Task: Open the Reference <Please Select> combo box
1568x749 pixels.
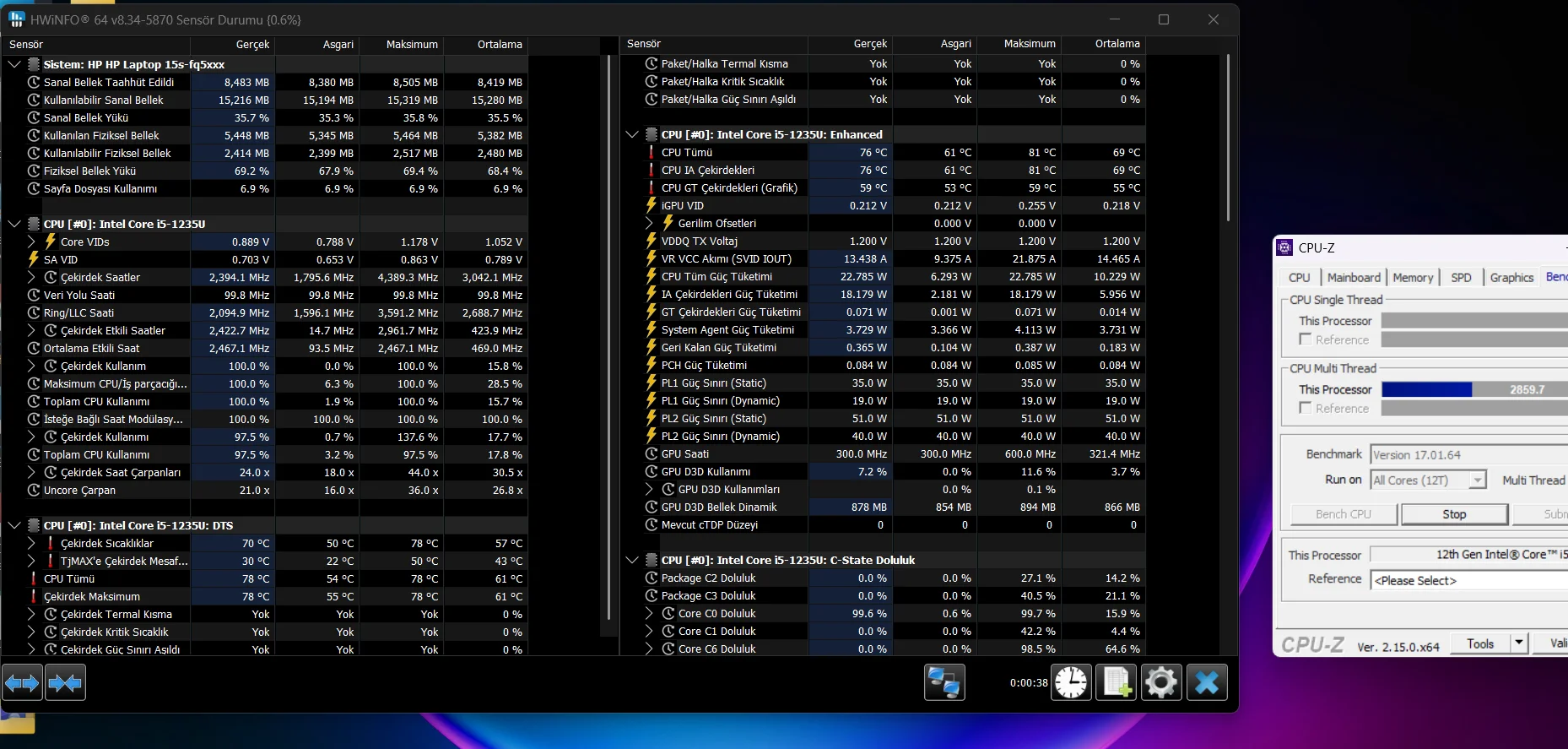Action: click(x=1468, y=580)
